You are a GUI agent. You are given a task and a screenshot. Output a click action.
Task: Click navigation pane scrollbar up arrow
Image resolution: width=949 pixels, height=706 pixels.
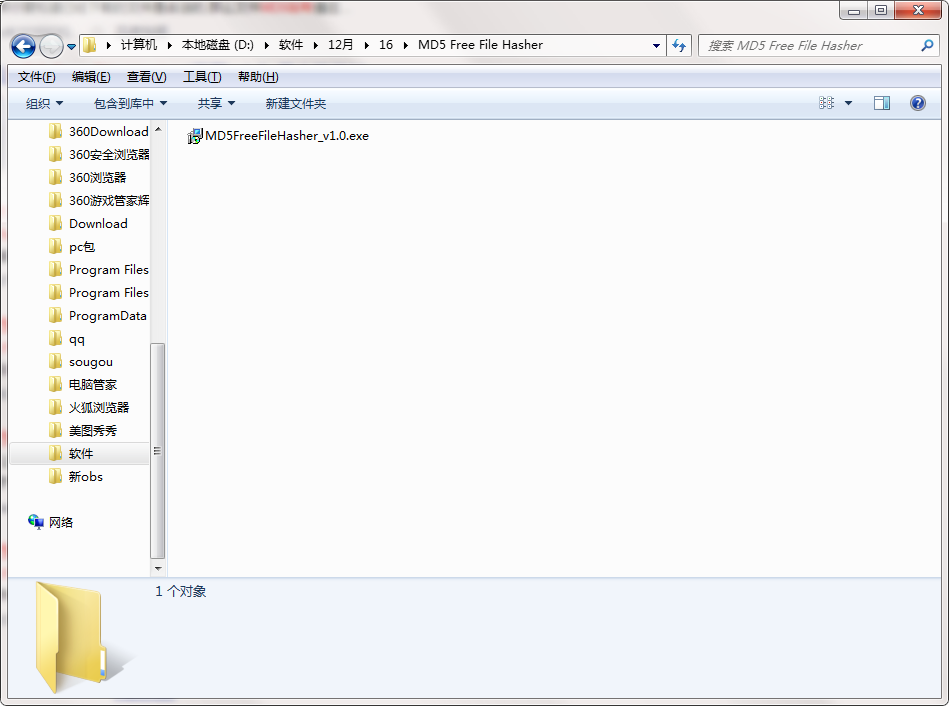pyautogui.click(x=158, y=130)
